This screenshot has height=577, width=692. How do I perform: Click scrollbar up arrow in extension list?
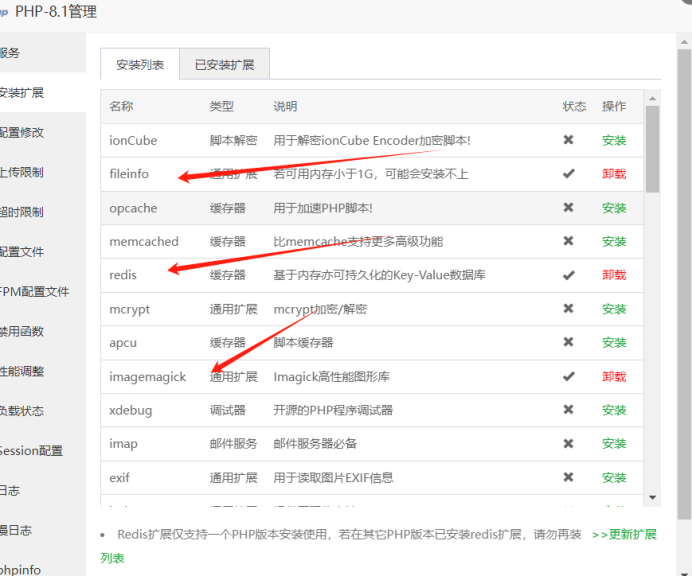click(653, 98)
